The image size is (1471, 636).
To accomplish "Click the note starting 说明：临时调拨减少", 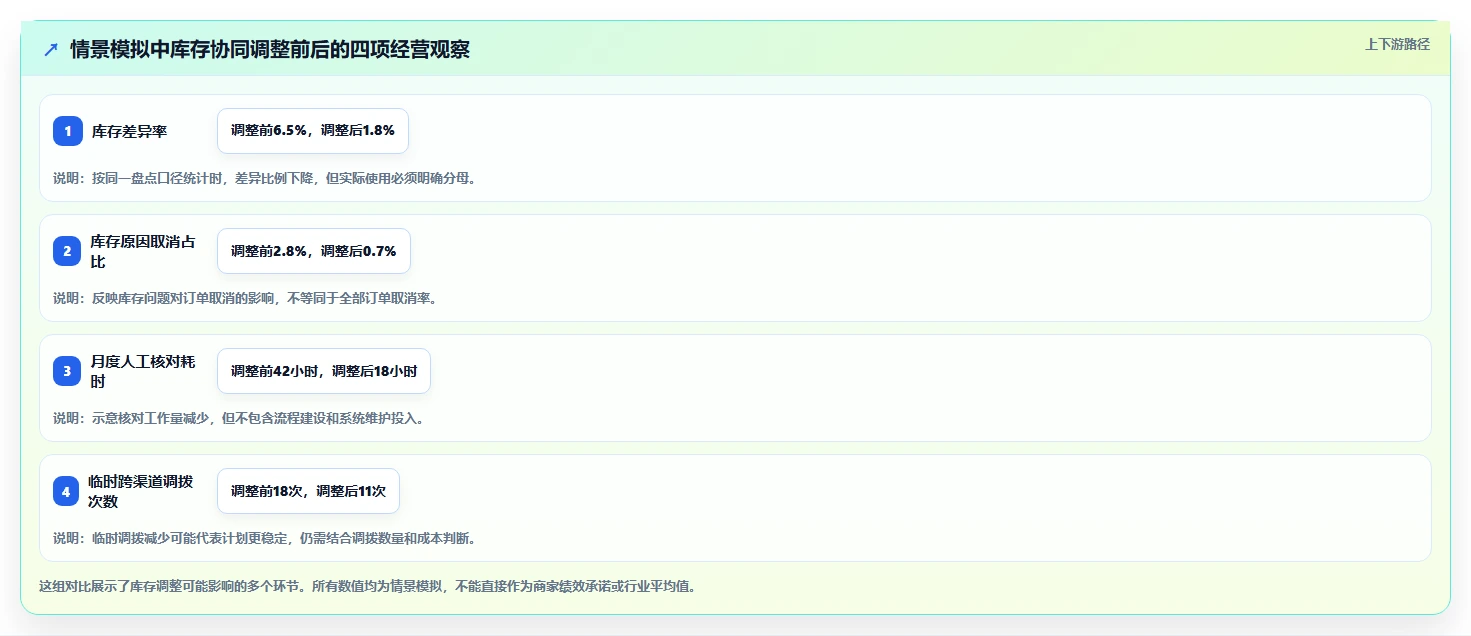I will tap(264, 538).
